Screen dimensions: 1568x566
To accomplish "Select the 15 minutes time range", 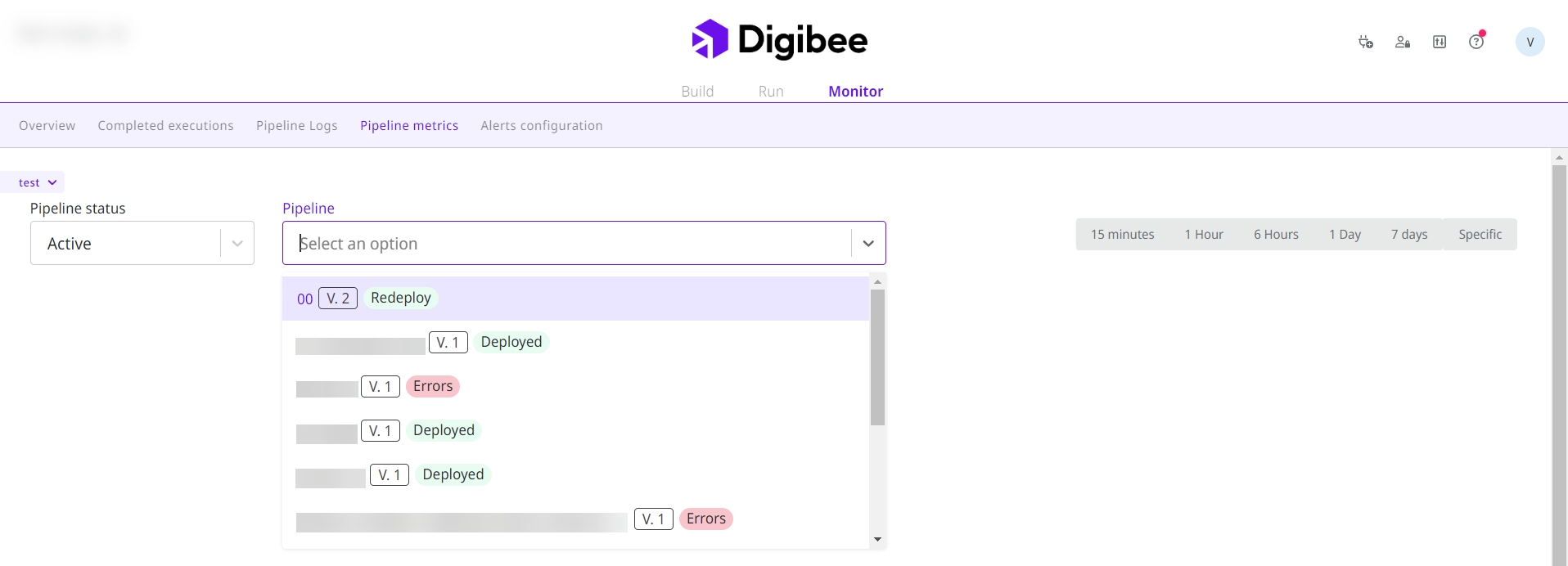I will (x=1122, y=235).
